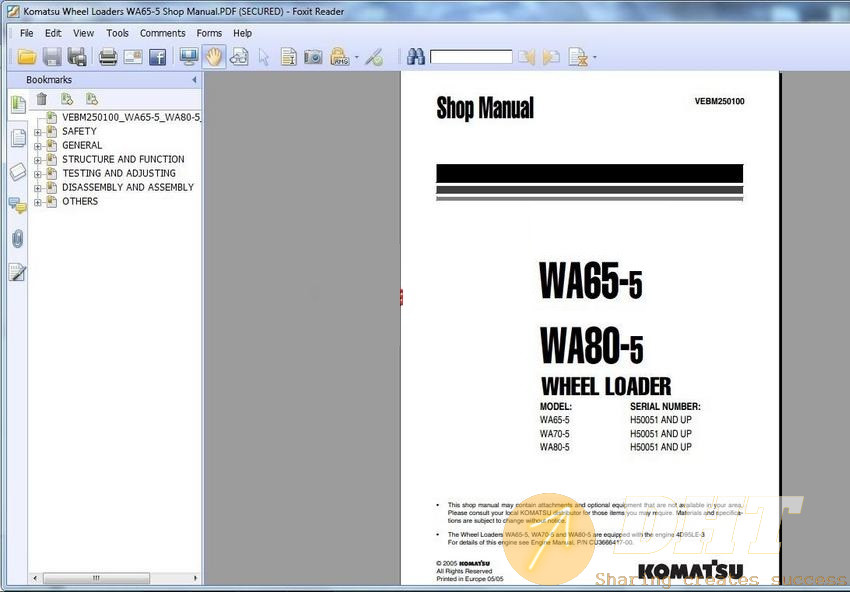This screenshot has height=592, width=850.
Task: Click the first bookmark expand icon beside trash
Action: point(67,99)
